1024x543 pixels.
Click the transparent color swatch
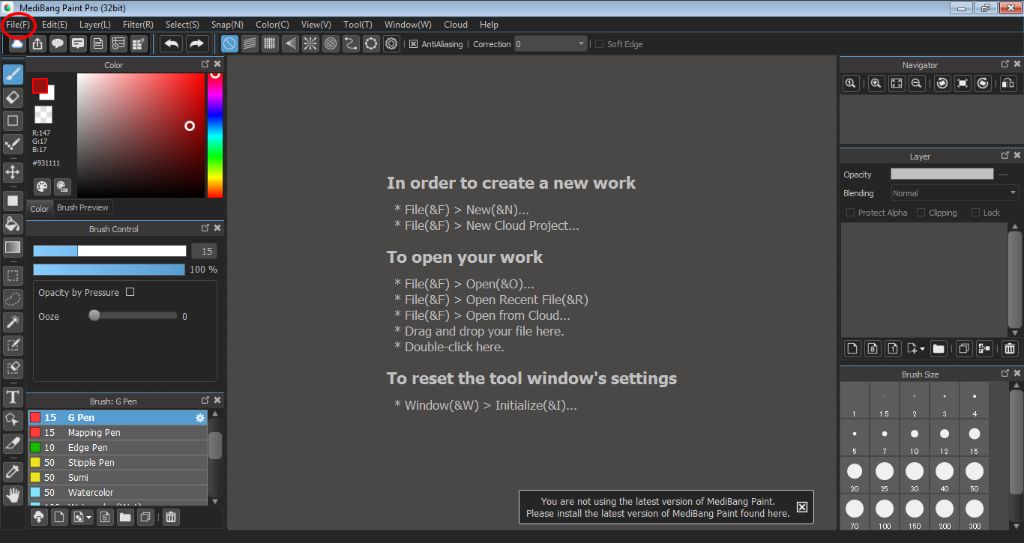(x=43, y=114)
